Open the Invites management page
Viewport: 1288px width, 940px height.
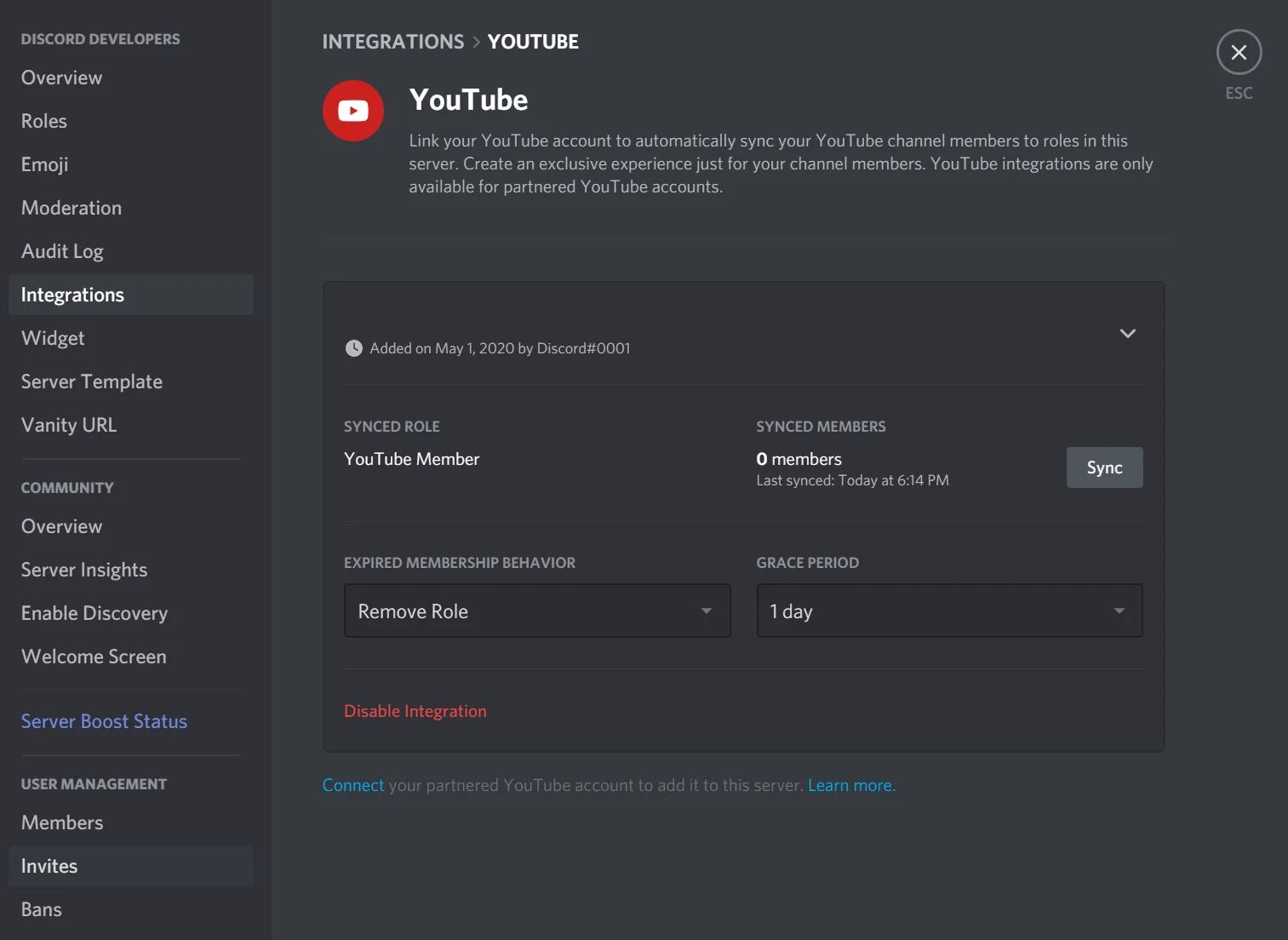click(x=49, y=865)
